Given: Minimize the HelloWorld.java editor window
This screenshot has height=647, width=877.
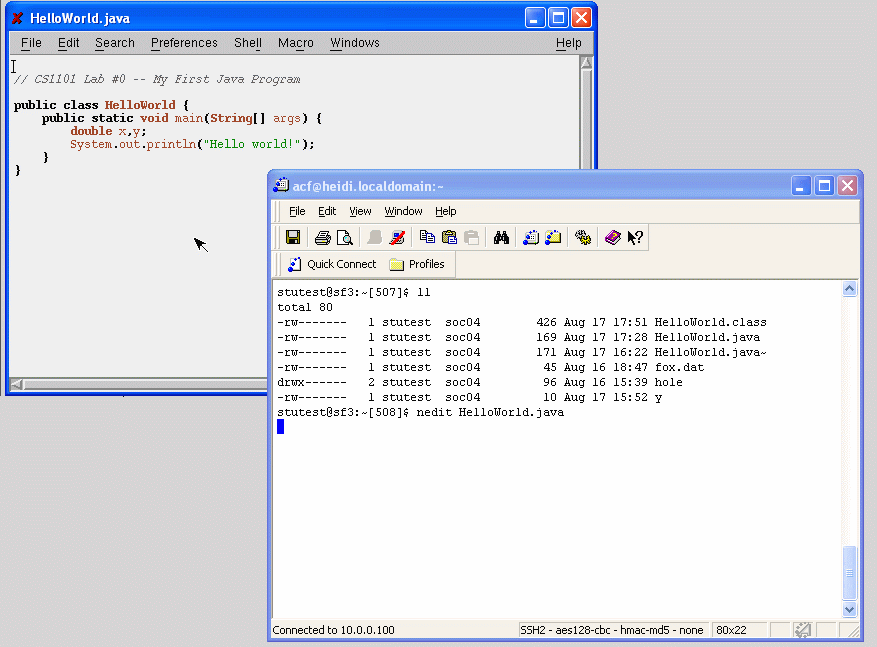Looking at the screenshot, I should [x=535, y=18].
